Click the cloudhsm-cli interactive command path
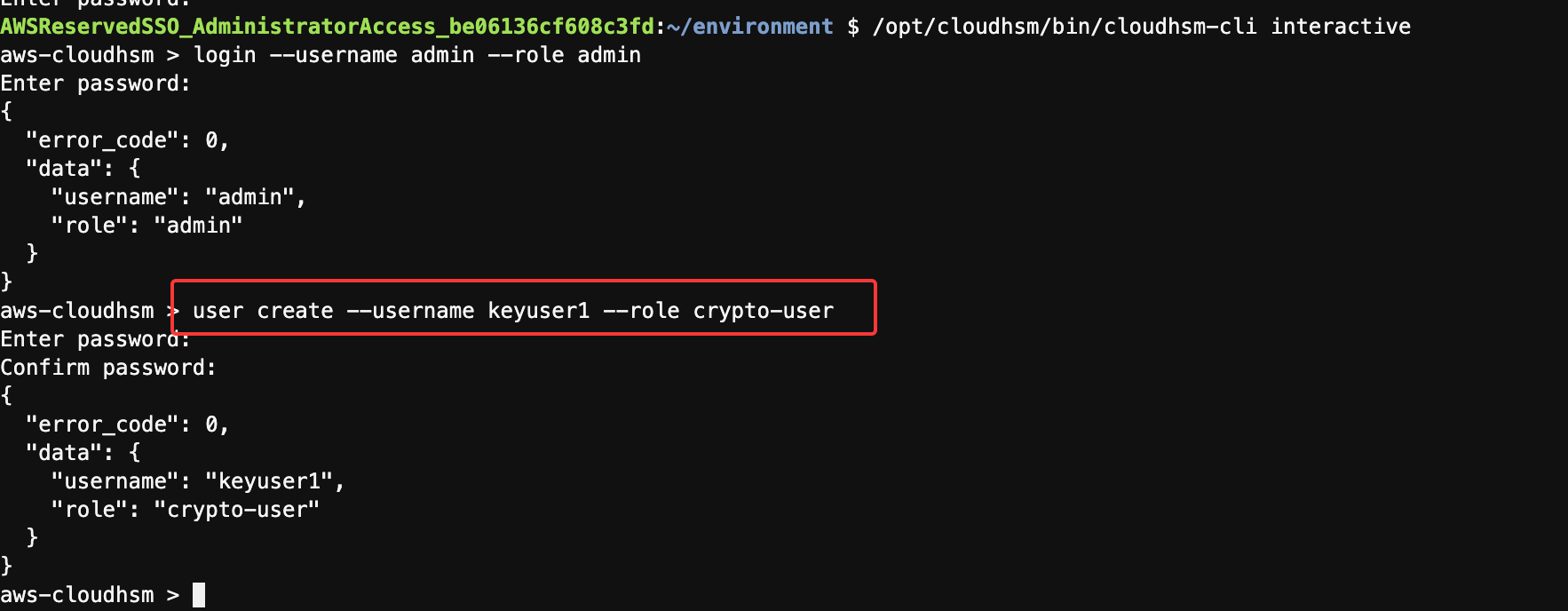1568x611 pixels. 1064,27
